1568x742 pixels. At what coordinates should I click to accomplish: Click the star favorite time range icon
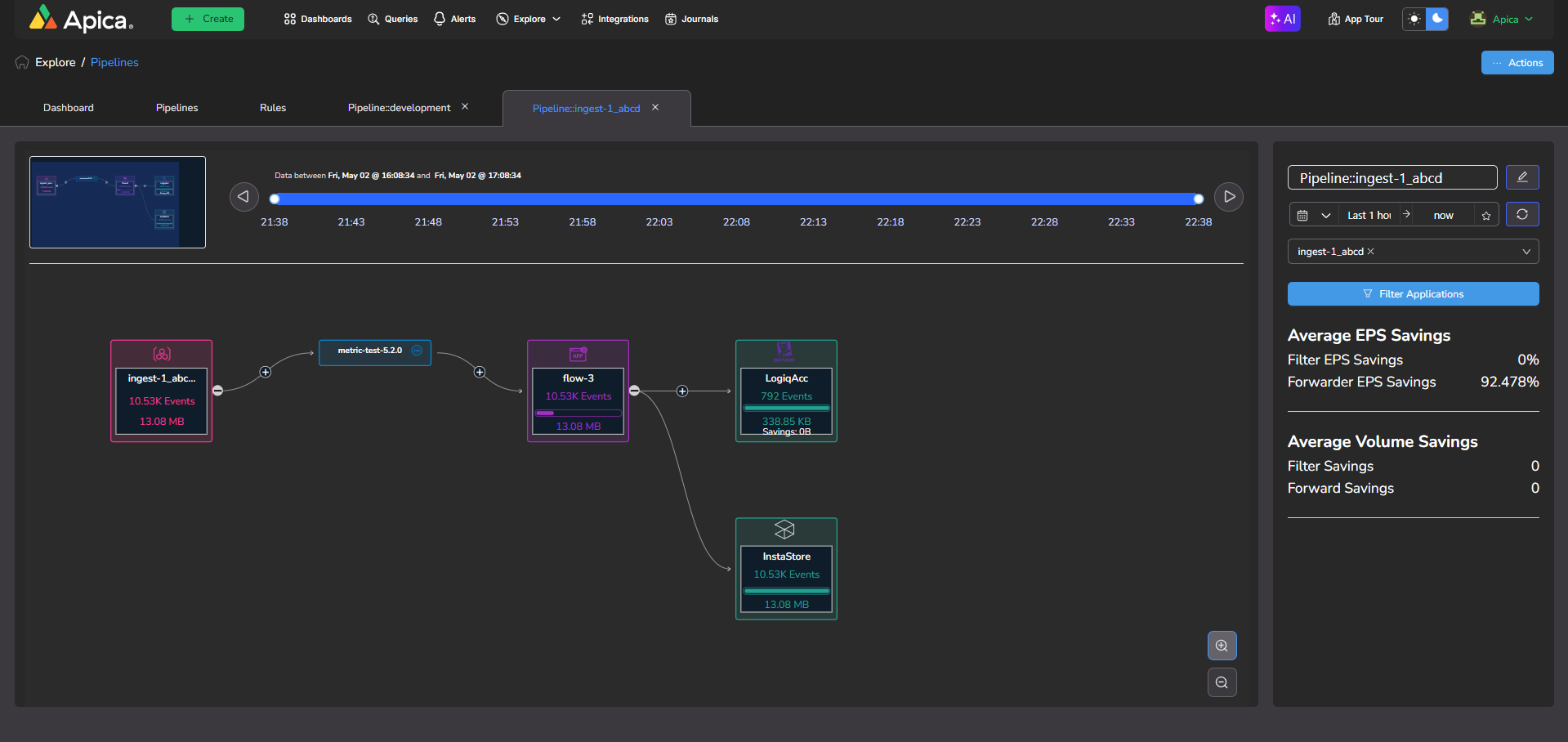pos(1486,216)
